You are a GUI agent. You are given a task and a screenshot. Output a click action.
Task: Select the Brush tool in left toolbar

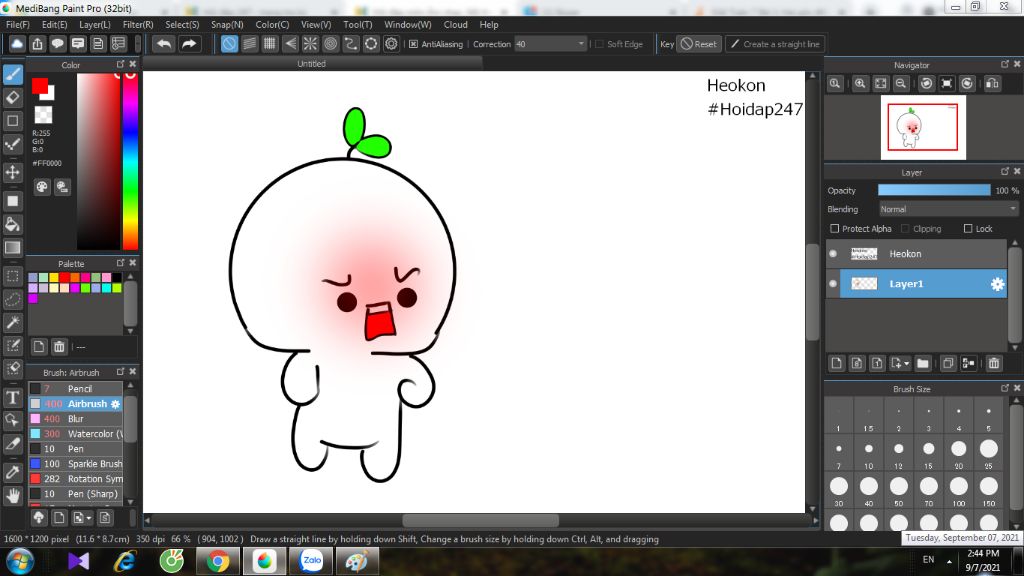point(12,74)
